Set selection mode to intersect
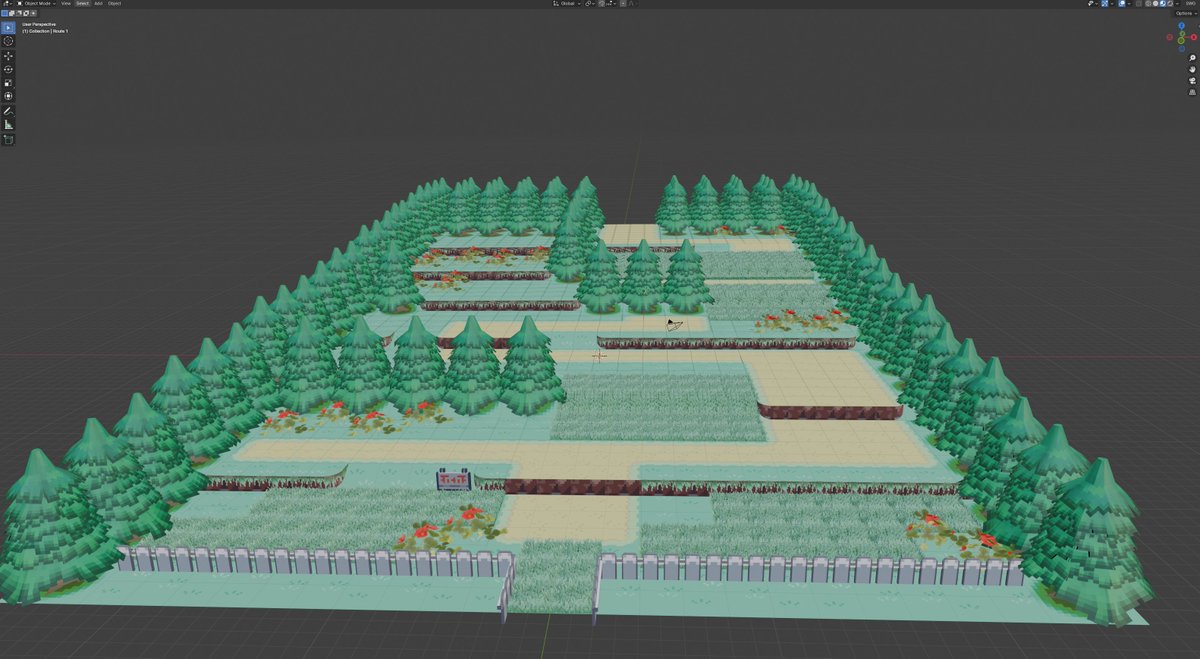The image size is (1200, 659). tap(32, 13)
